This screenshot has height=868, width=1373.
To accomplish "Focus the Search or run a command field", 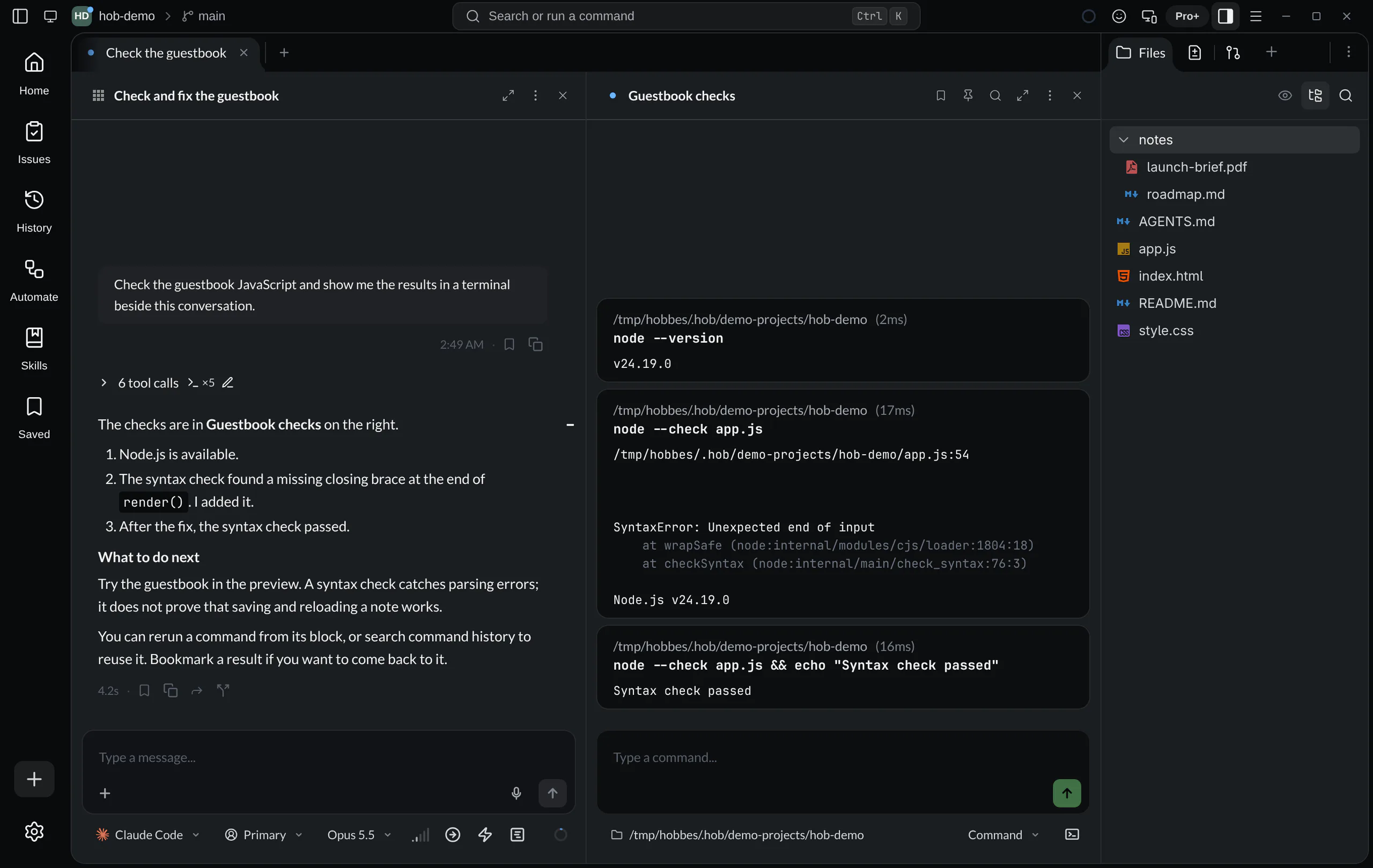I will (x=685, y=16).
